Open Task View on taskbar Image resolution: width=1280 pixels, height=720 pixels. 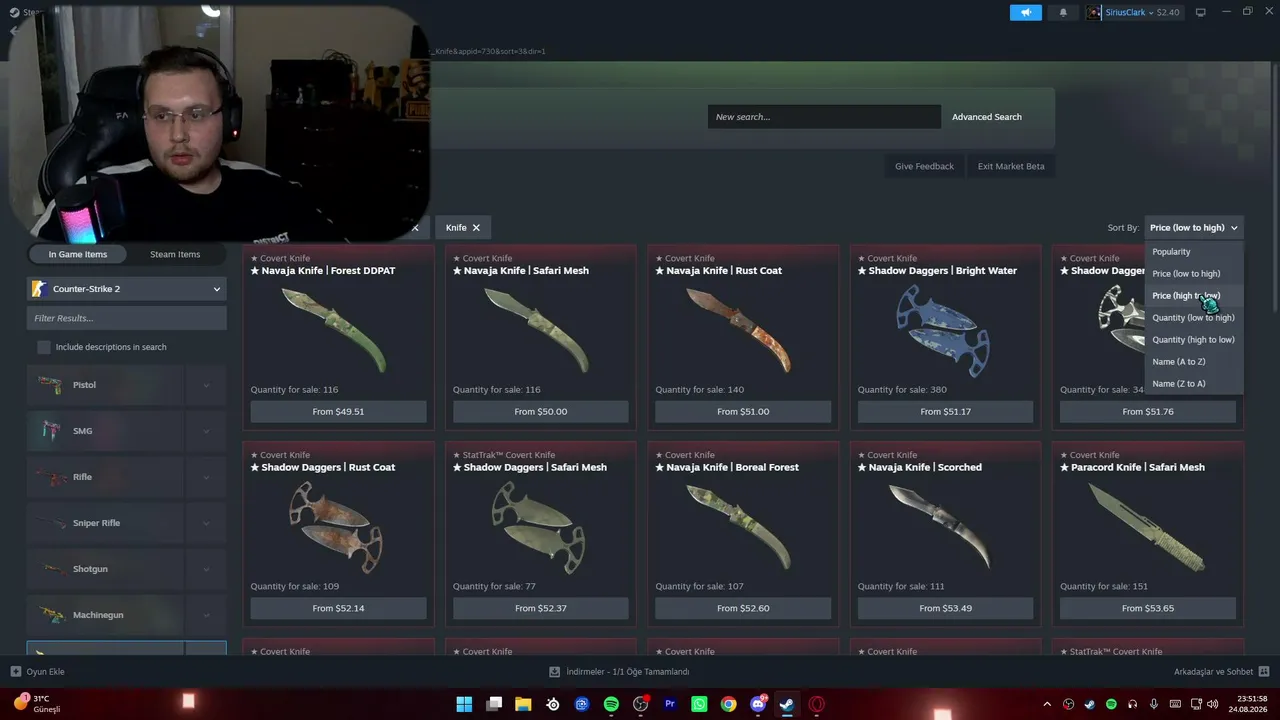pos(494,704)
